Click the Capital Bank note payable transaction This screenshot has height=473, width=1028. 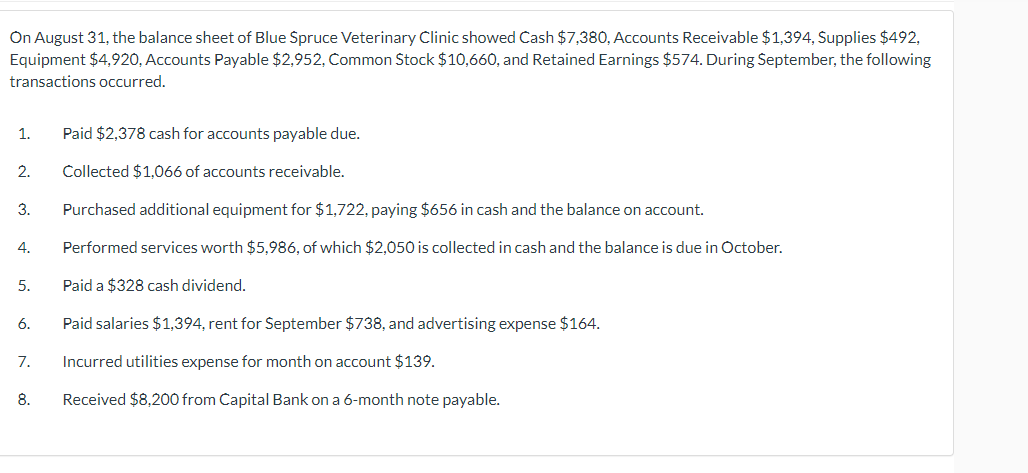click(281, 400)
